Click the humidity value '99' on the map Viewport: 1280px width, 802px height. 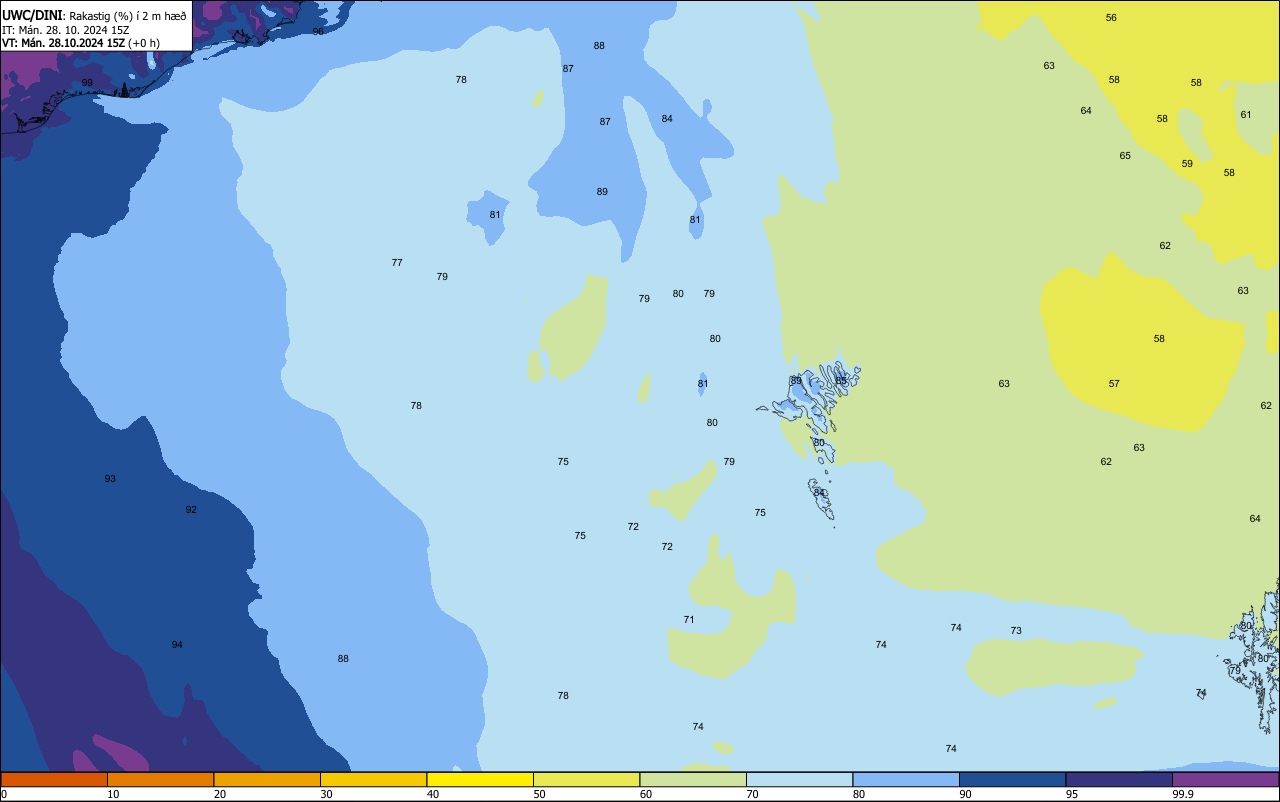87,83
